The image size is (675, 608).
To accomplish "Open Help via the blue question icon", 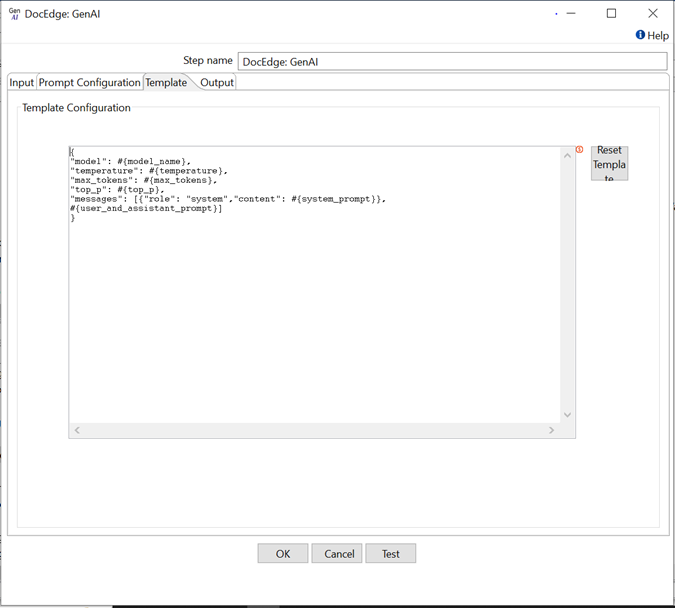I will (640, 35).
